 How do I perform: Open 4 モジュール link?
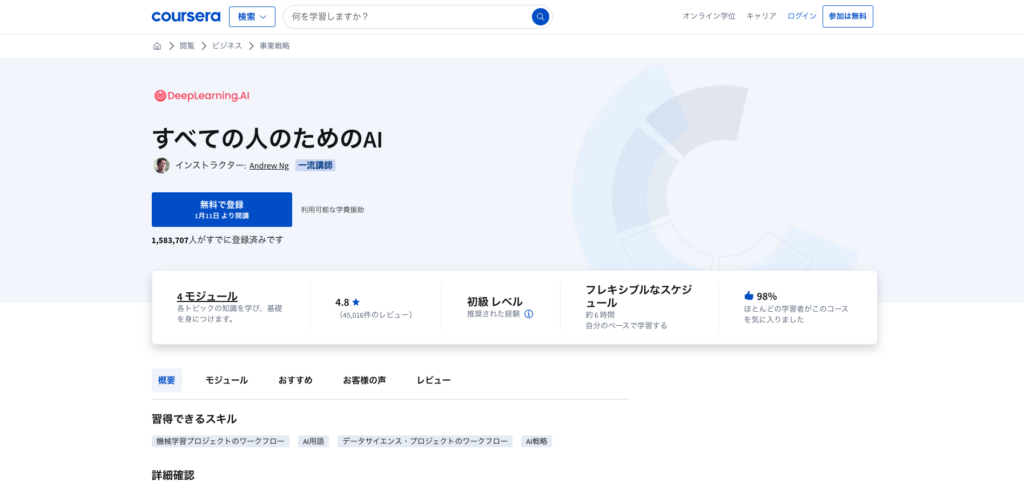click(x=207, y=296)
